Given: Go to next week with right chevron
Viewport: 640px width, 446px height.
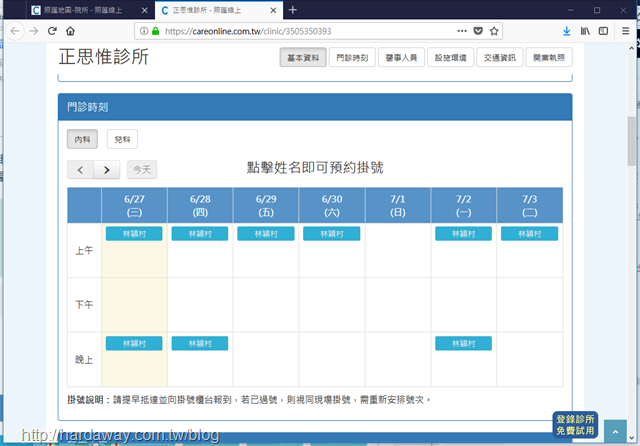Looking at the screenshot, I should 107,170.
